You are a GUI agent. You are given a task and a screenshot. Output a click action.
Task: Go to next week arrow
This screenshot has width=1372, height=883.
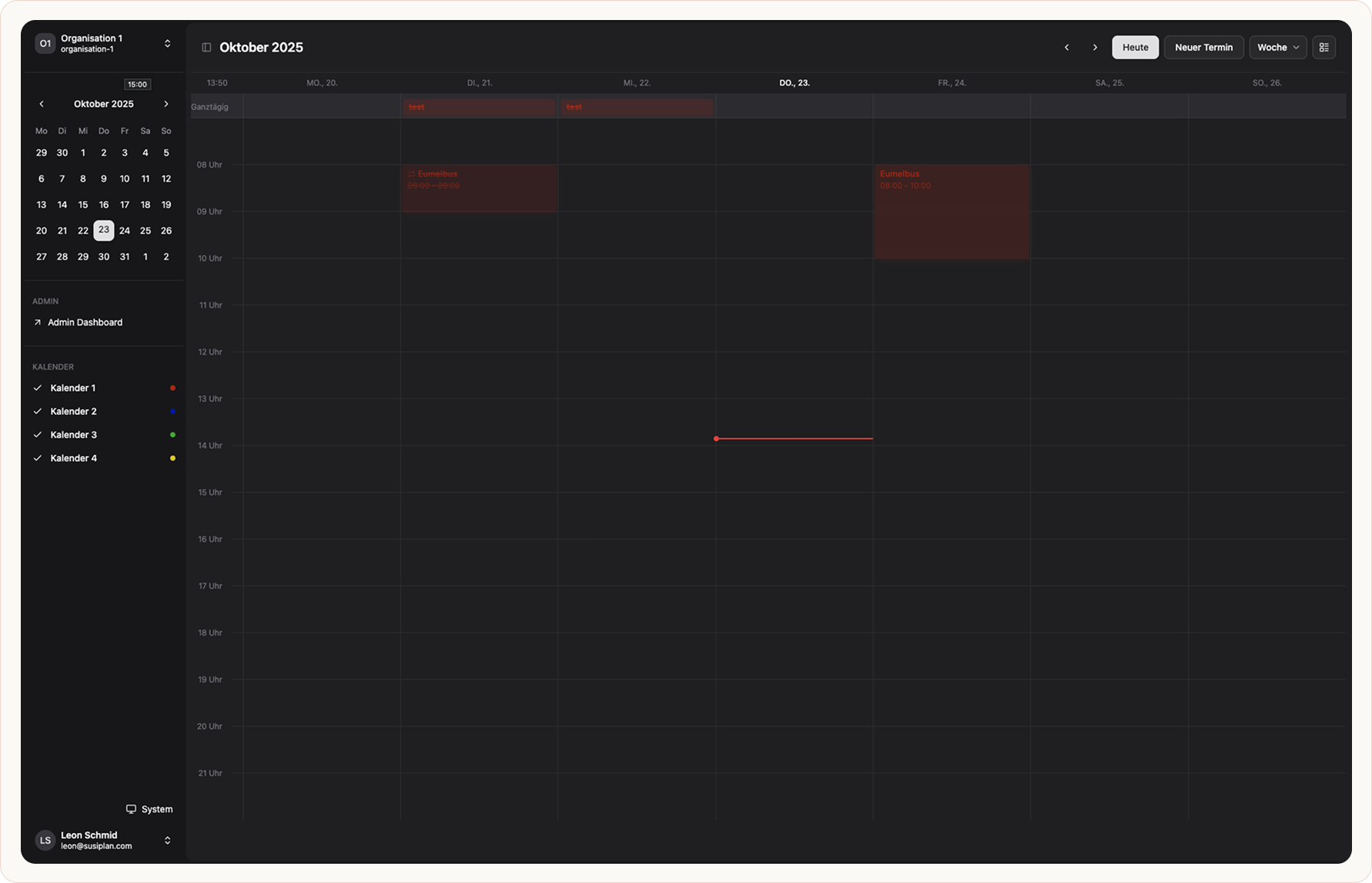point(1095,48)
